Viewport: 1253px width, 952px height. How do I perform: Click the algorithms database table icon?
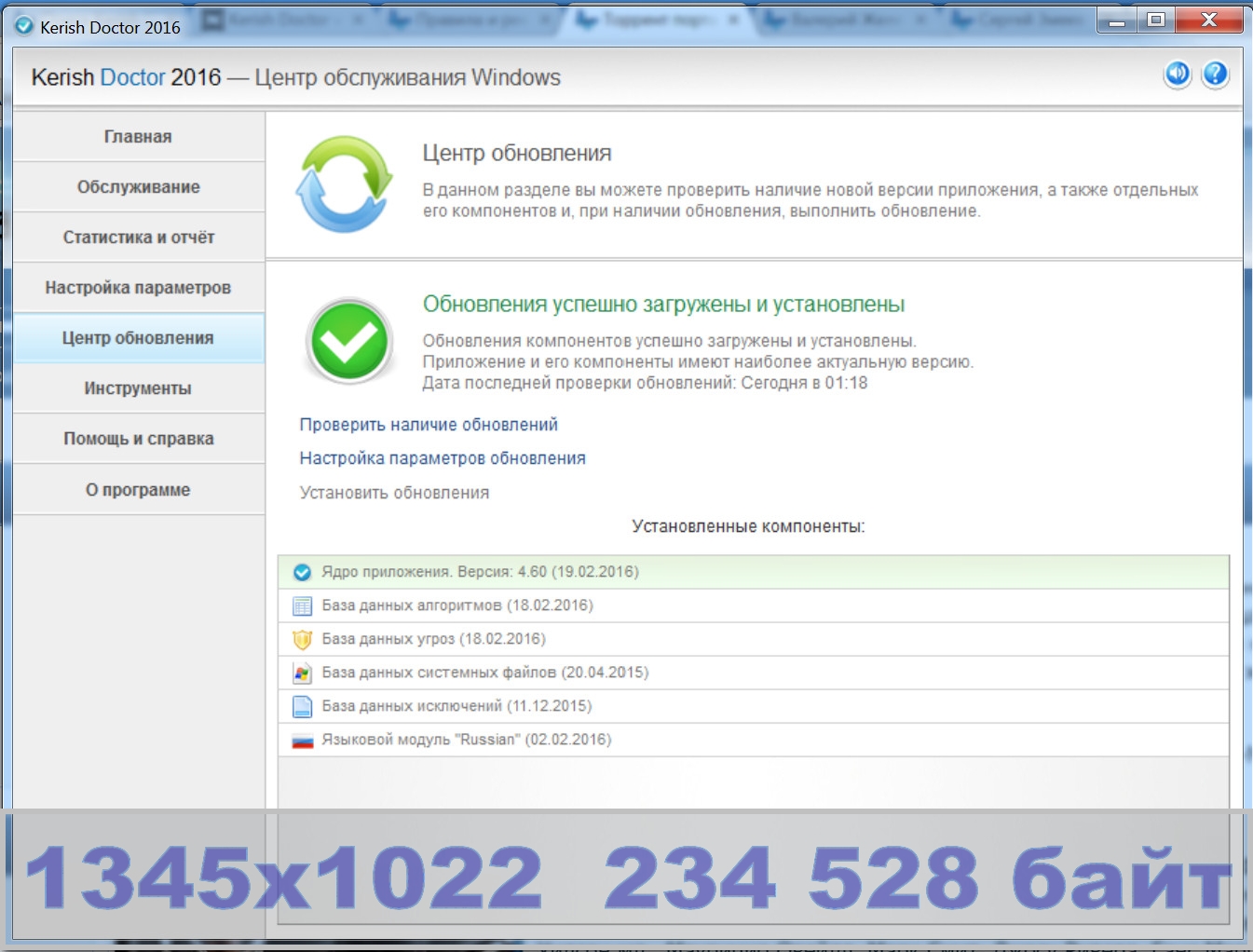click(302, 606)
